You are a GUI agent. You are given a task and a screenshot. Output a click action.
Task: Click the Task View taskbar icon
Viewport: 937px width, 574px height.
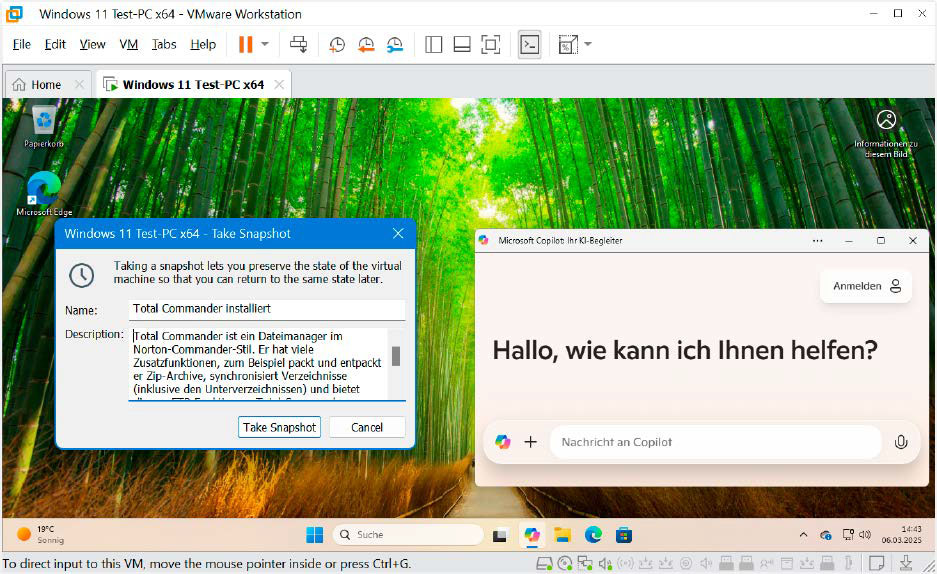pos(500,535)
